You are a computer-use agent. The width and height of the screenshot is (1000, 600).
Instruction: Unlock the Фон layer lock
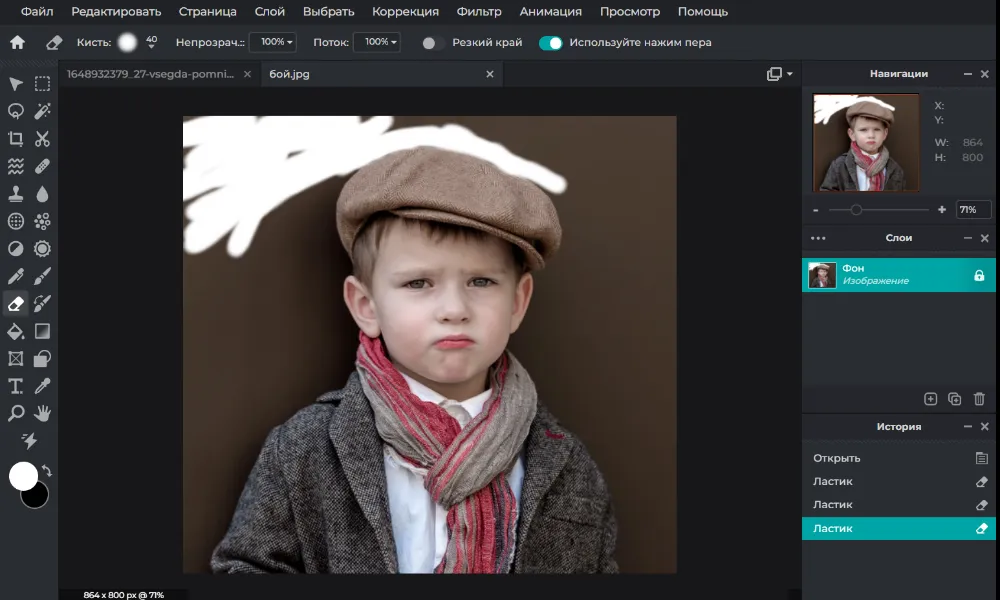point(979,275)
